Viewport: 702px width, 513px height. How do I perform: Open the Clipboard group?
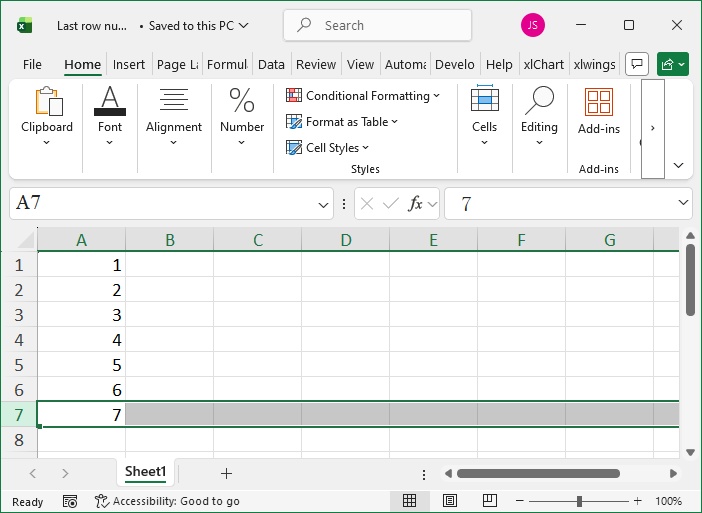pyautogui.click(x=47, y=116)
